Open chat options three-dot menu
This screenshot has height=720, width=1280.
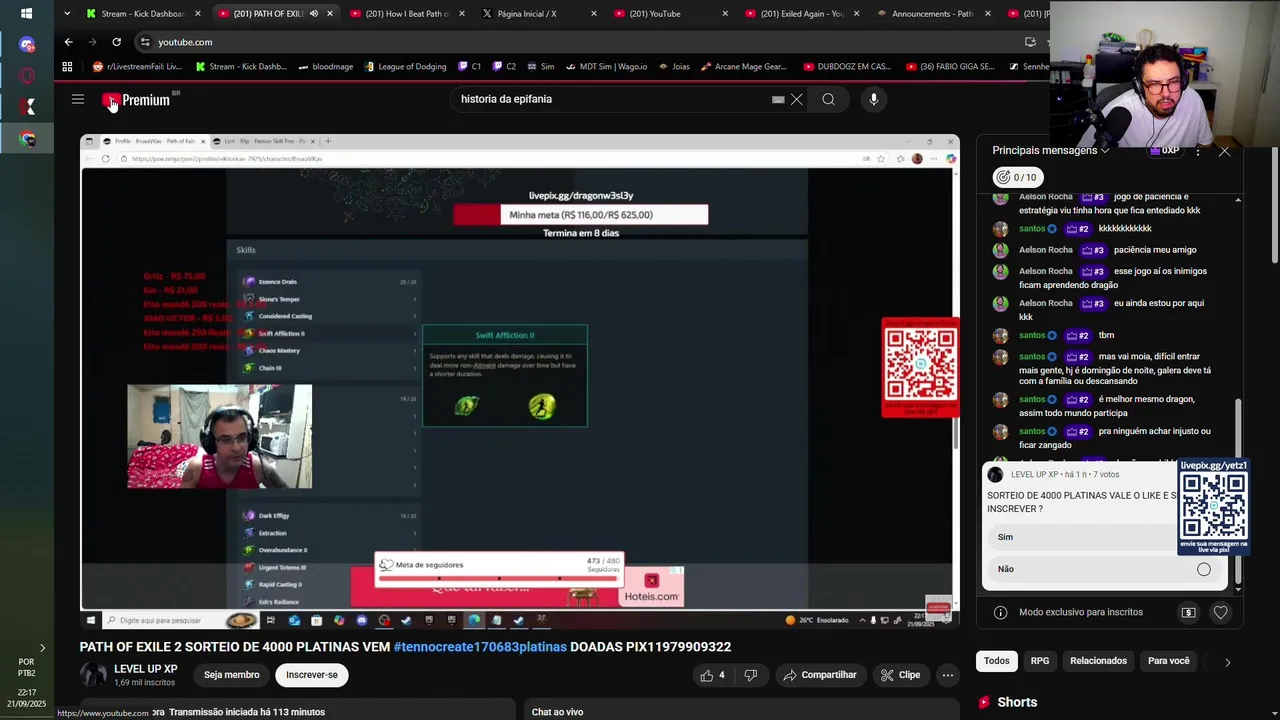(x=1198, y=151)
